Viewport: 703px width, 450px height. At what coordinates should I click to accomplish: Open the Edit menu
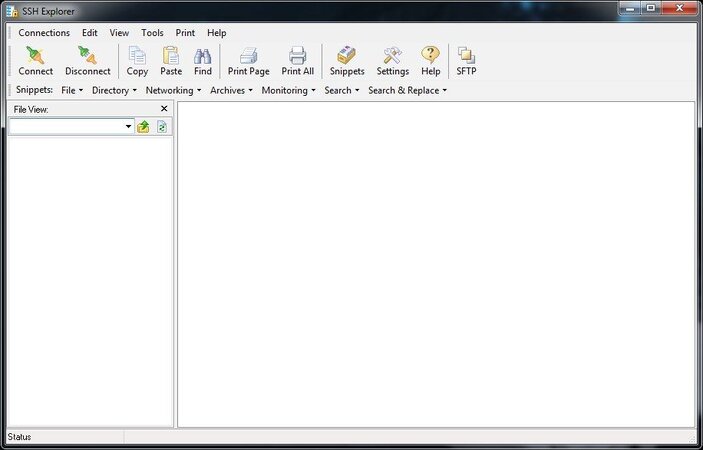(x=90, y=33)
